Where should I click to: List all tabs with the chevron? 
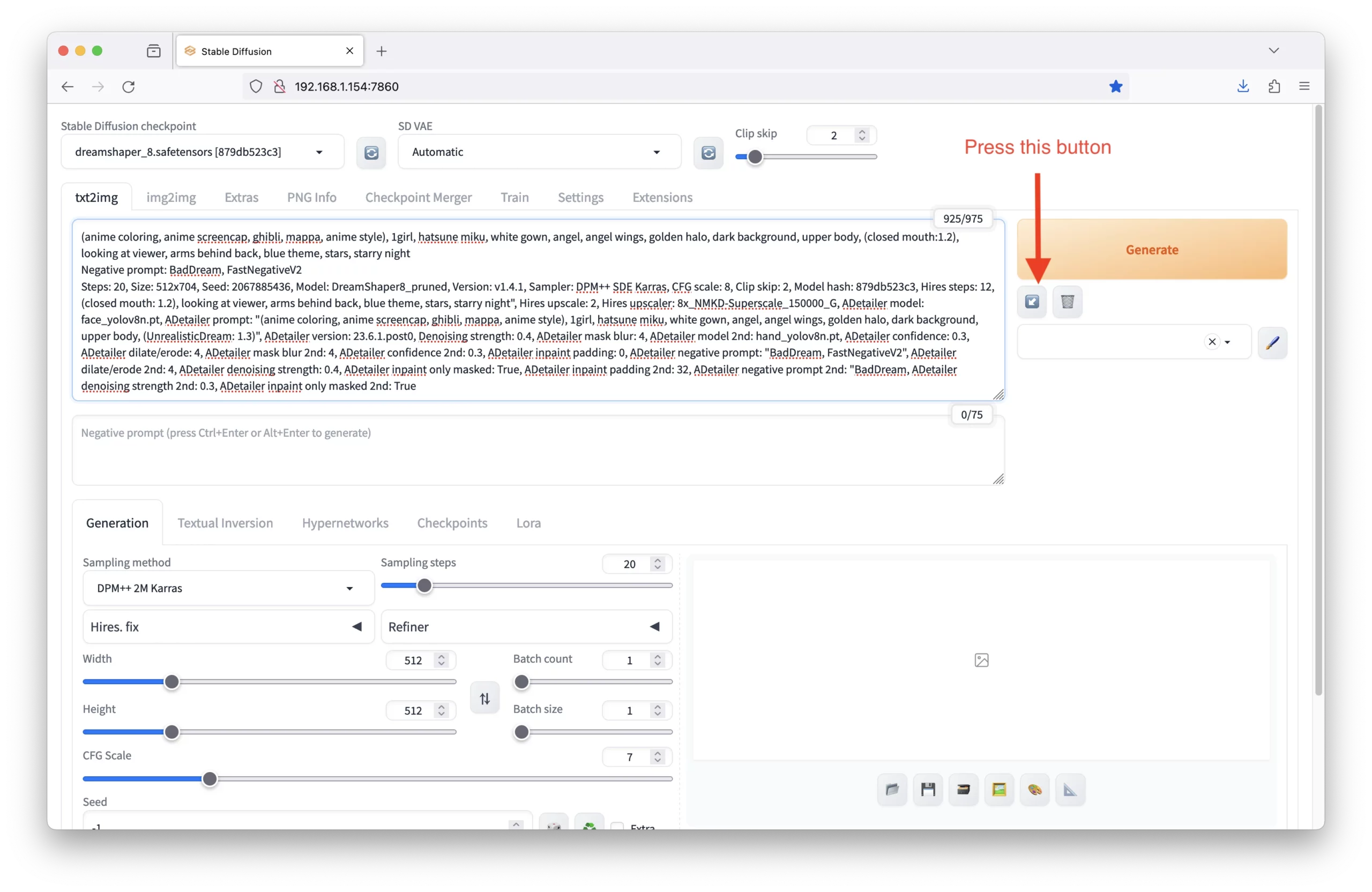click(1273, 51)
